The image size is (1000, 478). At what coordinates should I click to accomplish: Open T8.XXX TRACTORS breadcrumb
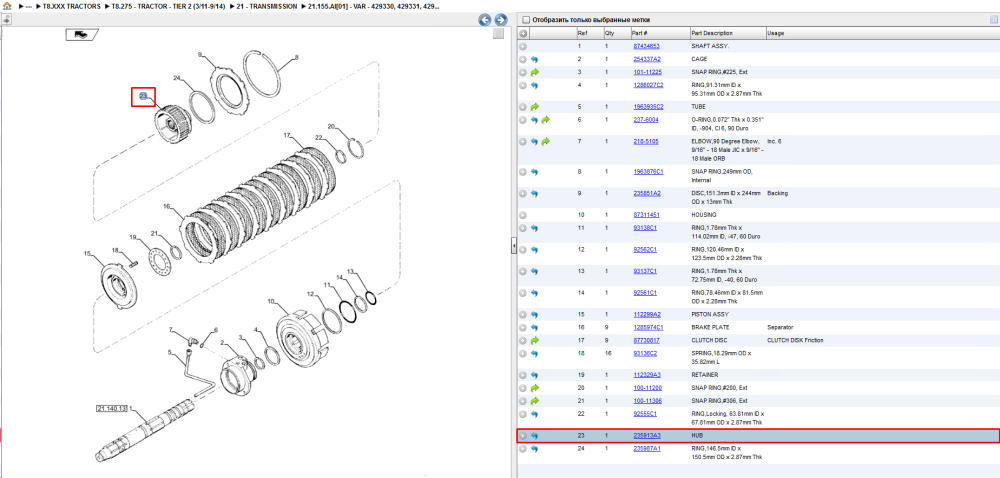click(x=71, y=6)
